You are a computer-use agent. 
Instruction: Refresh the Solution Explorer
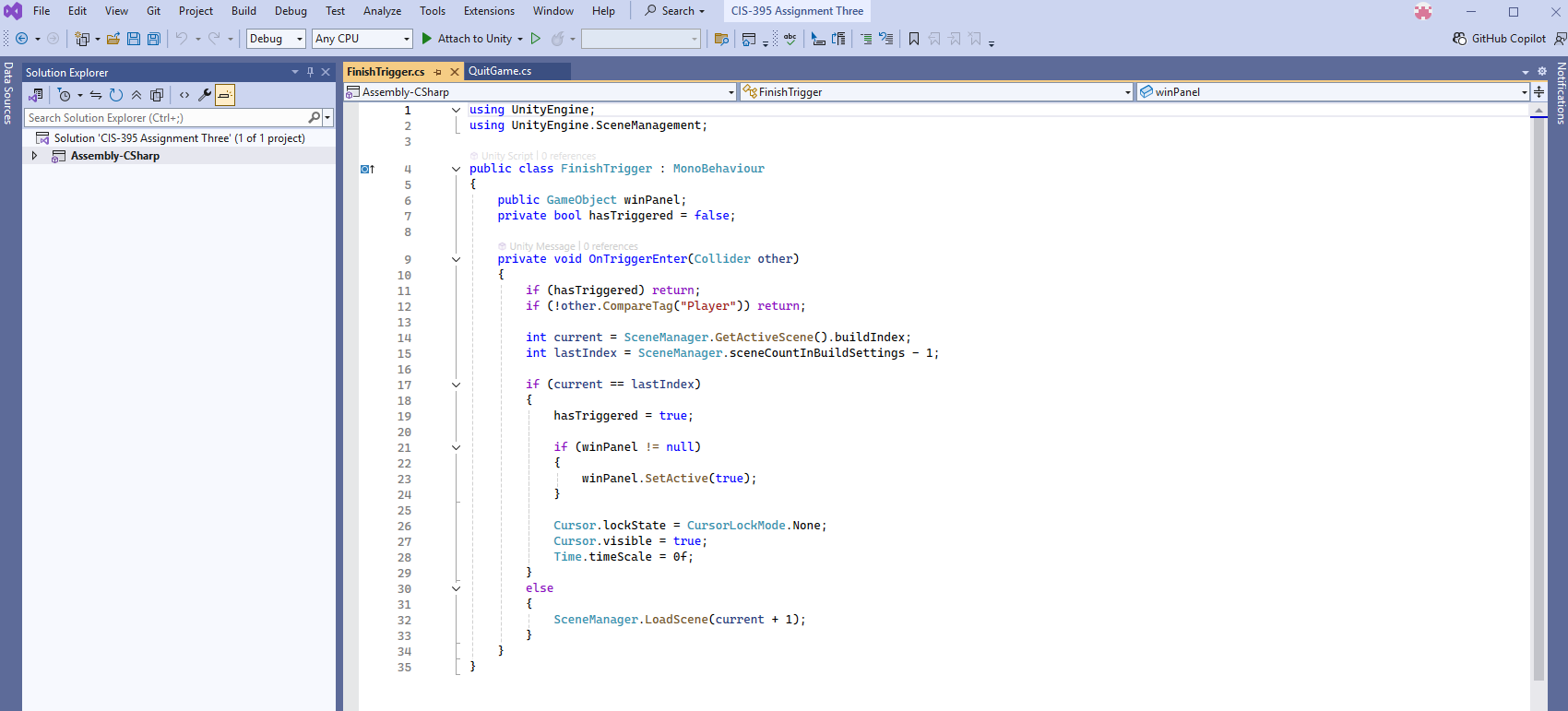(x=116, y=95)
